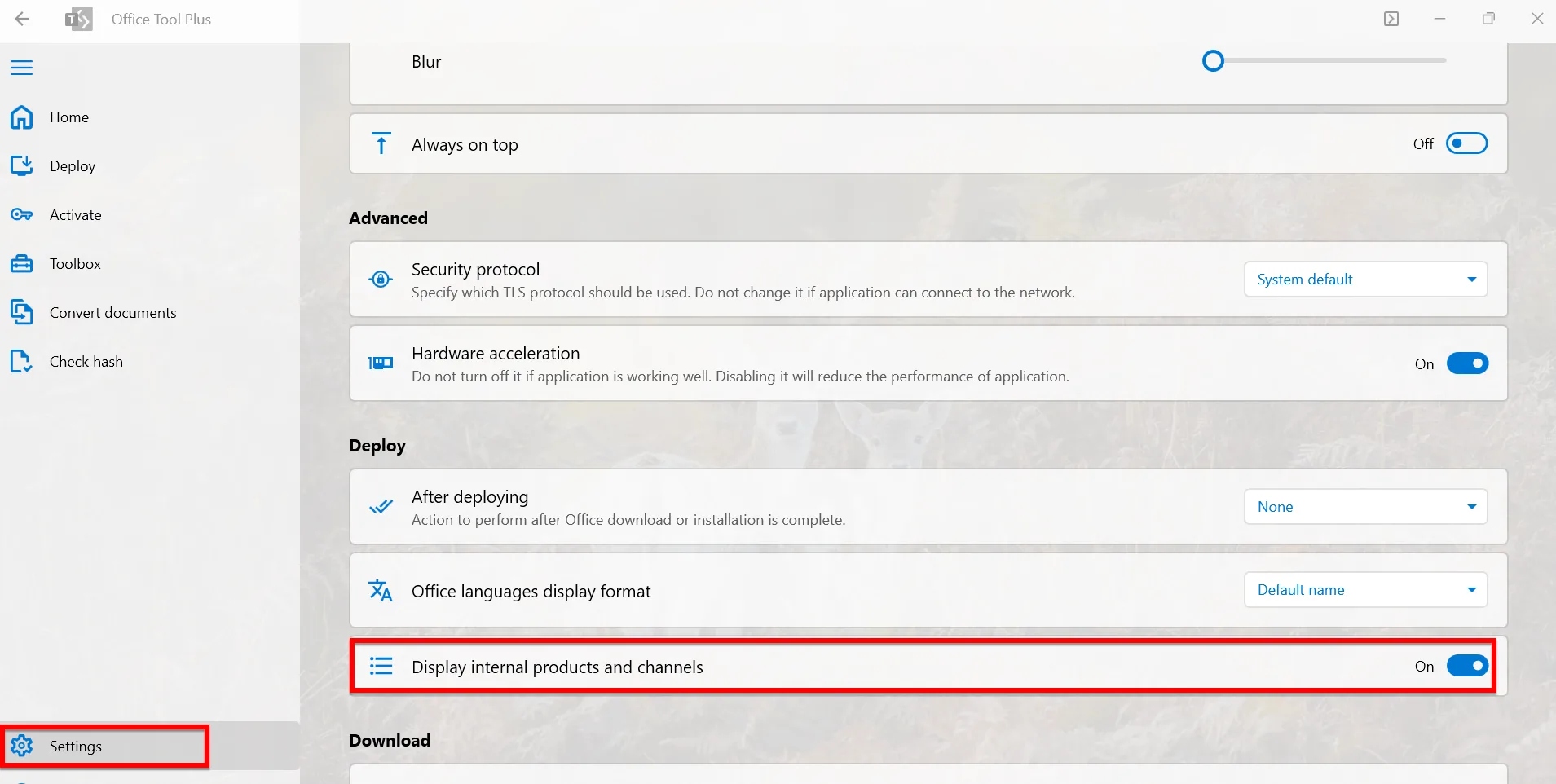Click the Security protocol lock icon
The height and width of the screenshot is (784, 1556).
coord(381,280)
